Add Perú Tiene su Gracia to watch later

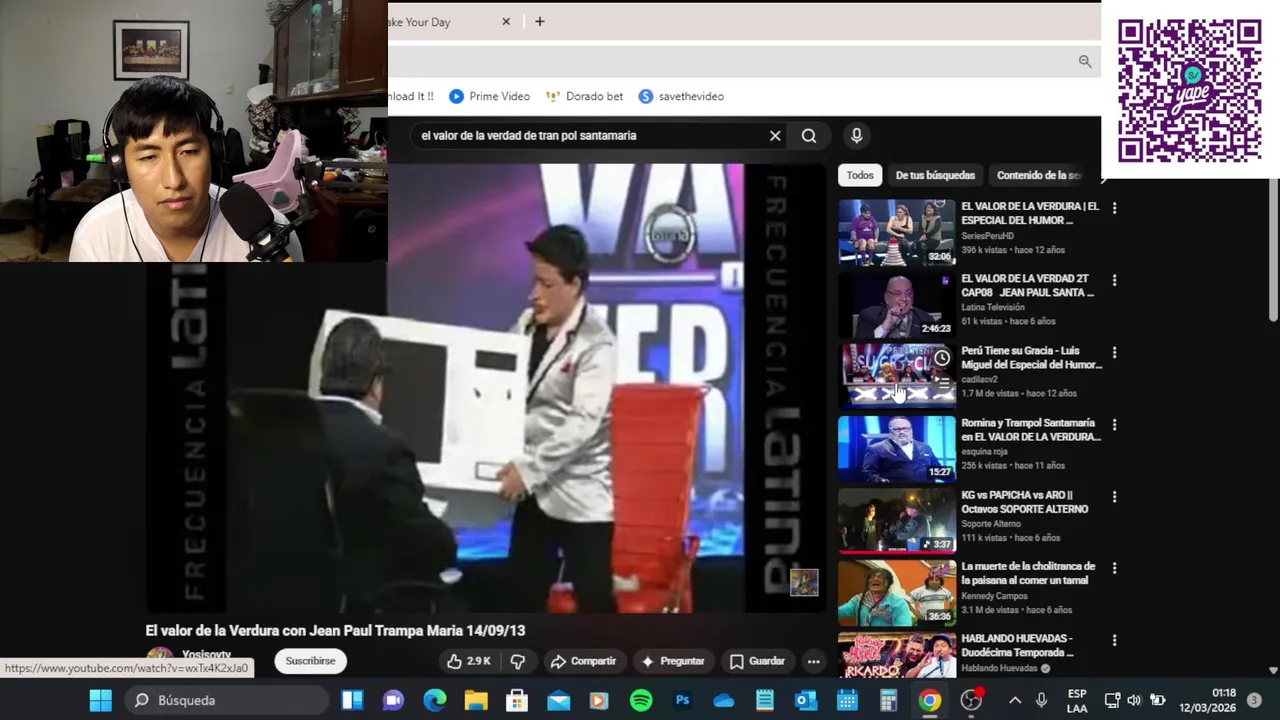point(942,358)
